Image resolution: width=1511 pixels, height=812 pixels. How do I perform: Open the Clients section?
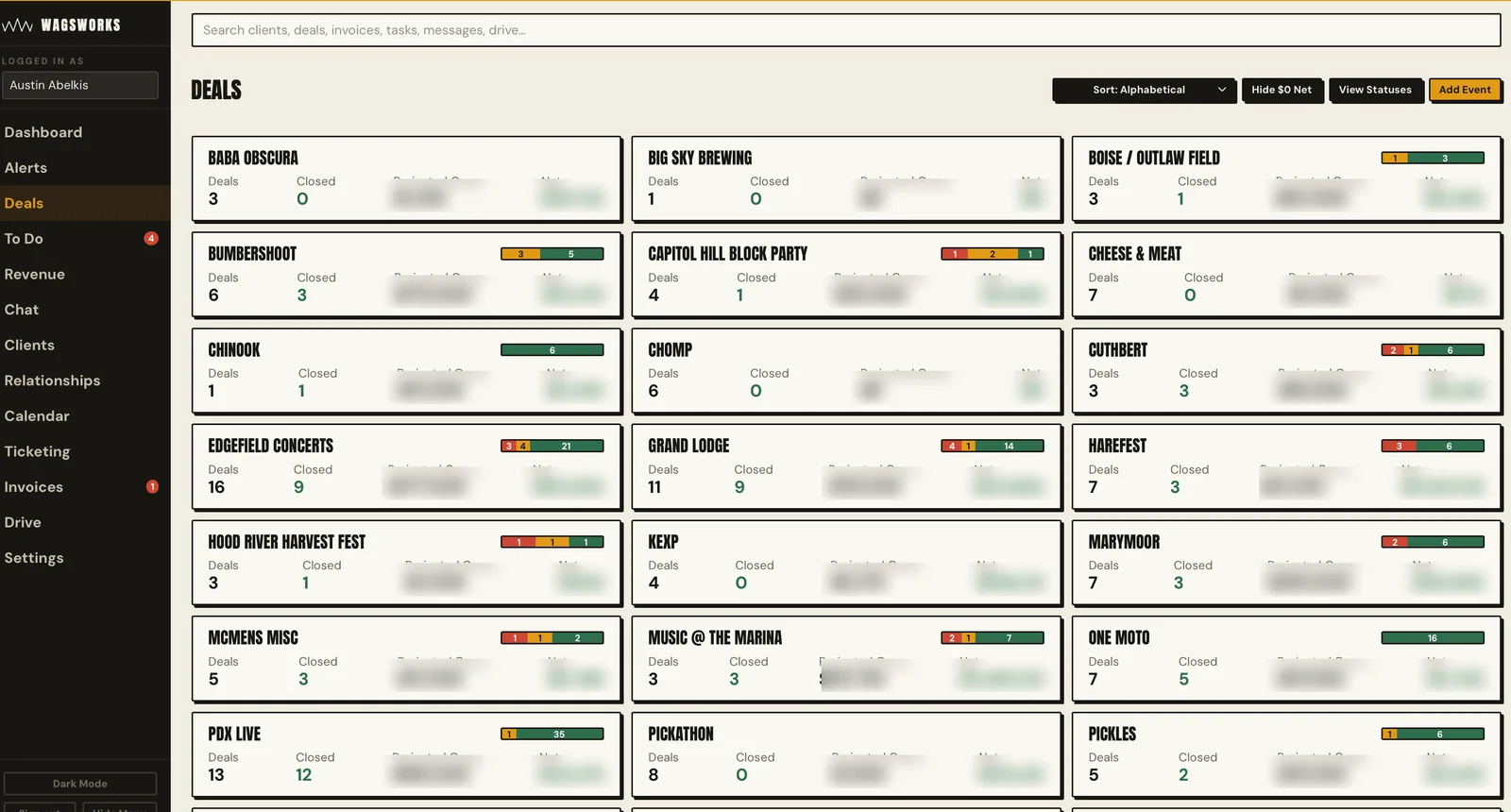tap(29, 346)
